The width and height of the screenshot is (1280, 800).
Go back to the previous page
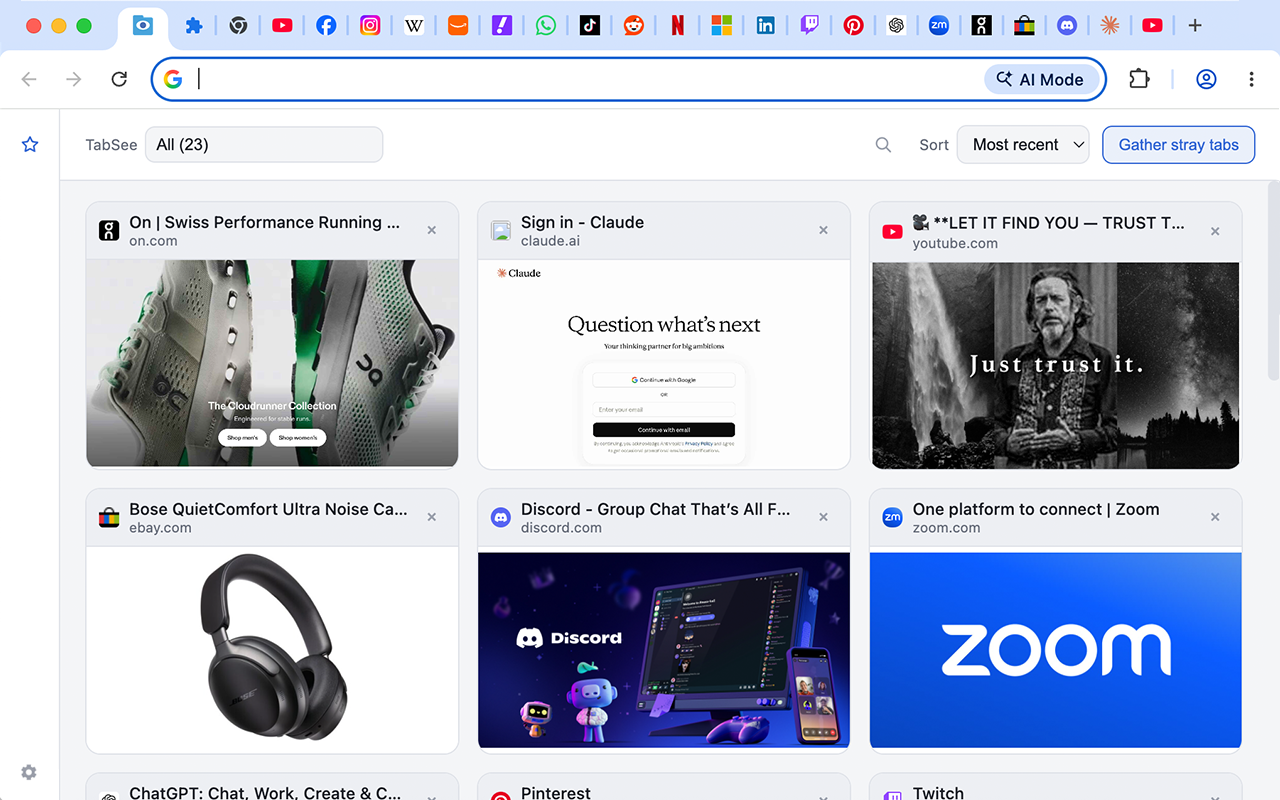(29, 79)
